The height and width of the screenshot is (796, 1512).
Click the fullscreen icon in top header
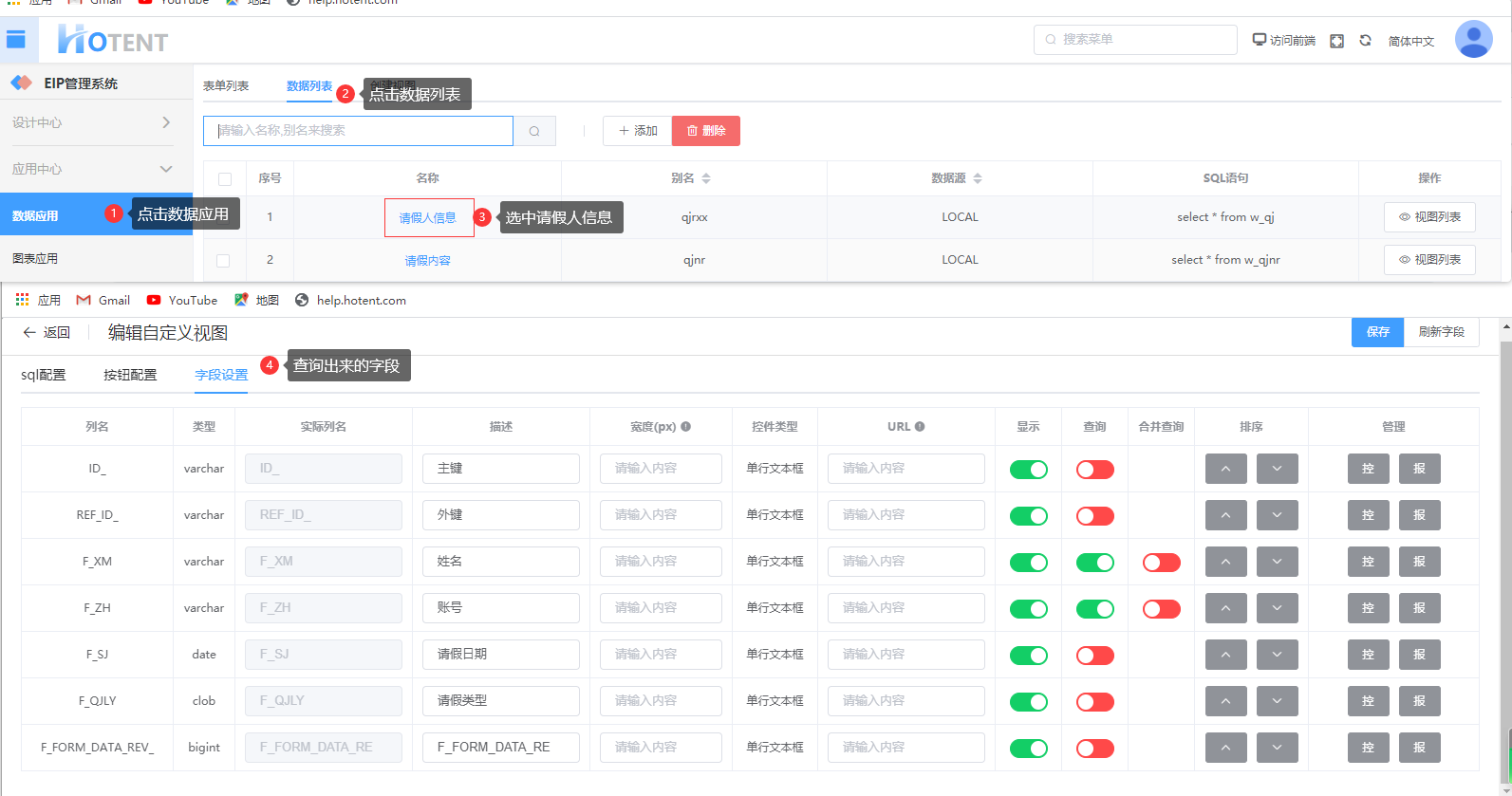pos(1336,41)
